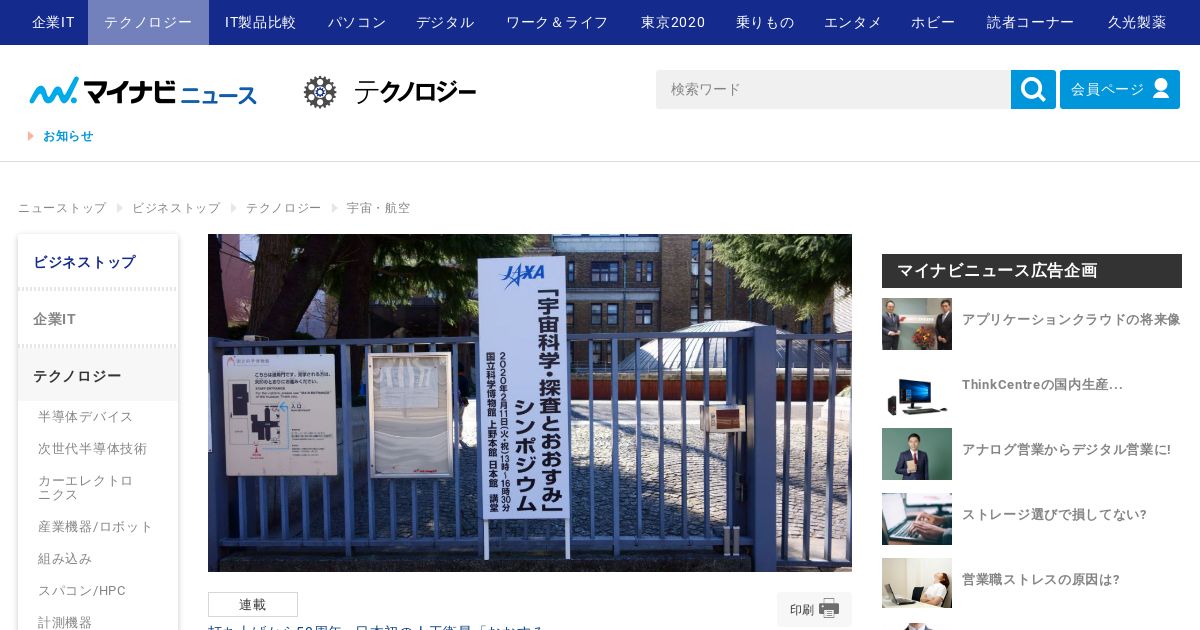Go to 宇宙・航空 breadcrumb link
Screen dimensions: 1200x630
click(x=379, y=208)
